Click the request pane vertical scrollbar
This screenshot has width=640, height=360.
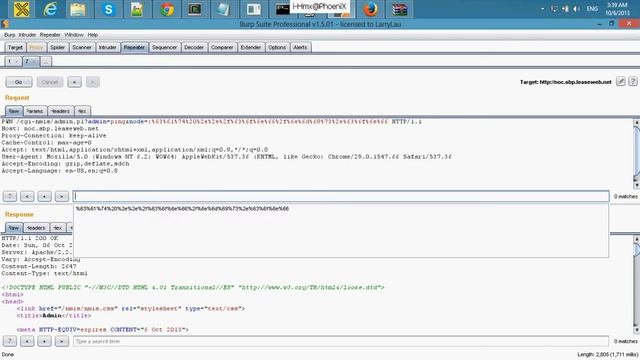[636, 153]
